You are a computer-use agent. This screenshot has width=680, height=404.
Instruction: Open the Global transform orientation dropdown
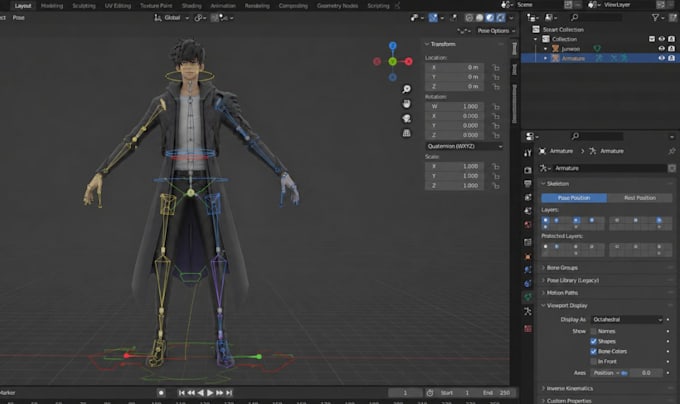click(x=172, y=18)
